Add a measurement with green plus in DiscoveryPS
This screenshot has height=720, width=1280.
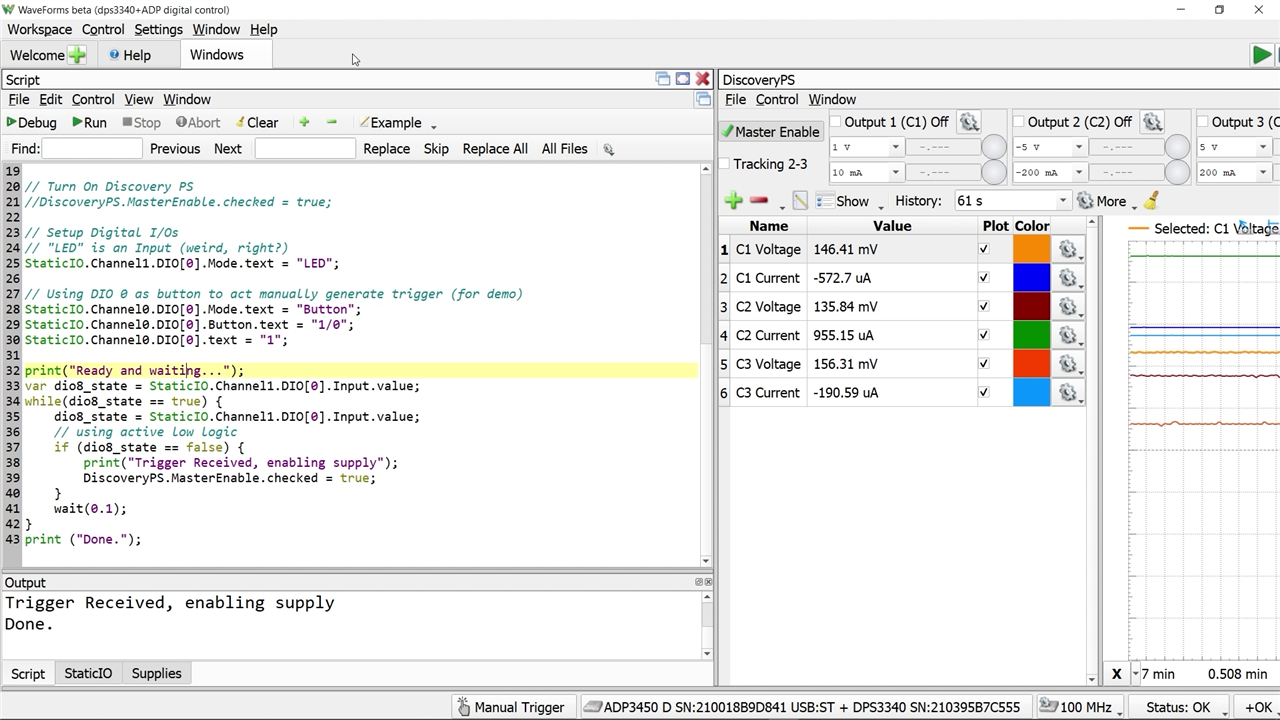point(734,201)
